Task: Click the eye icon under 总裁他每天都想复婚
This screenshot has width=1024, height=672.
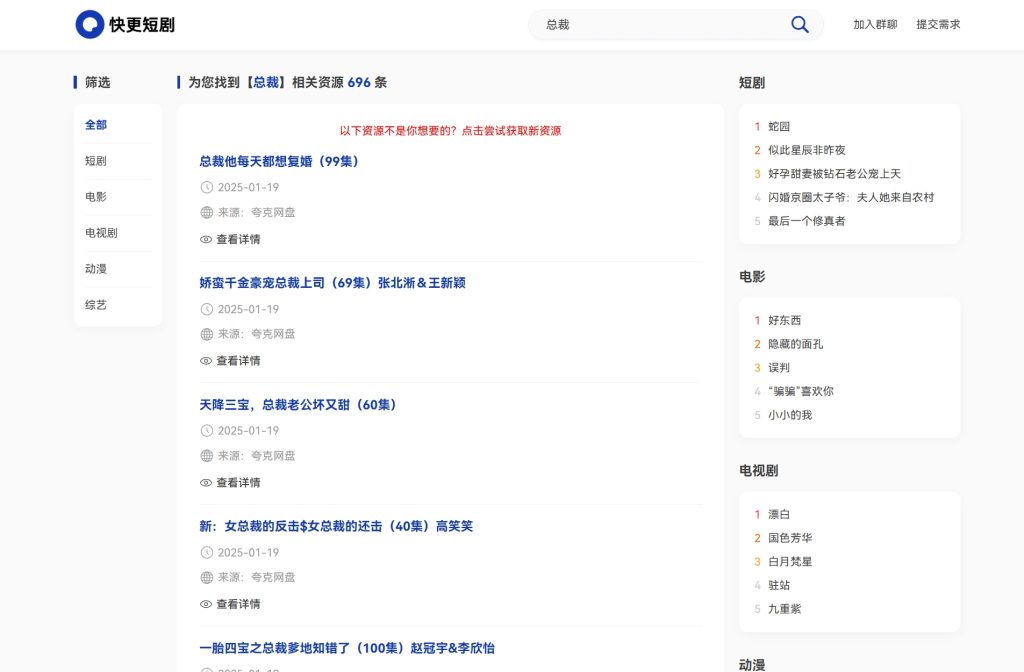Action: click(206, 240)
